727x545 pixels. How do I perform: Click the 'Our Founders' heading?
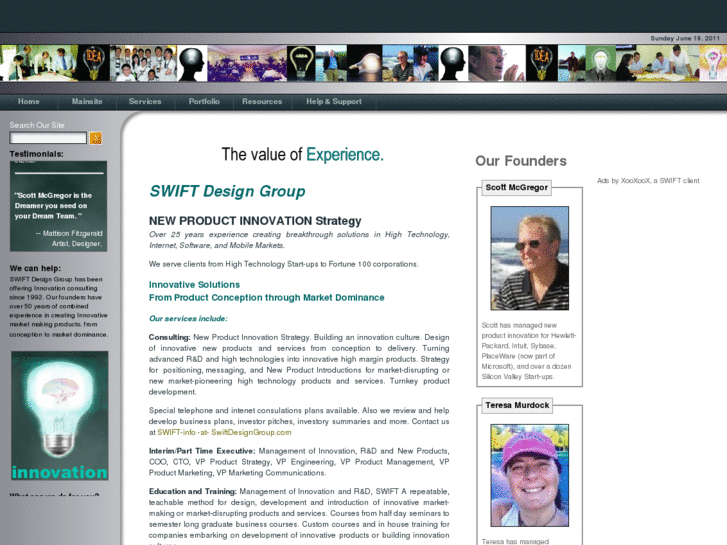(521, 161)
